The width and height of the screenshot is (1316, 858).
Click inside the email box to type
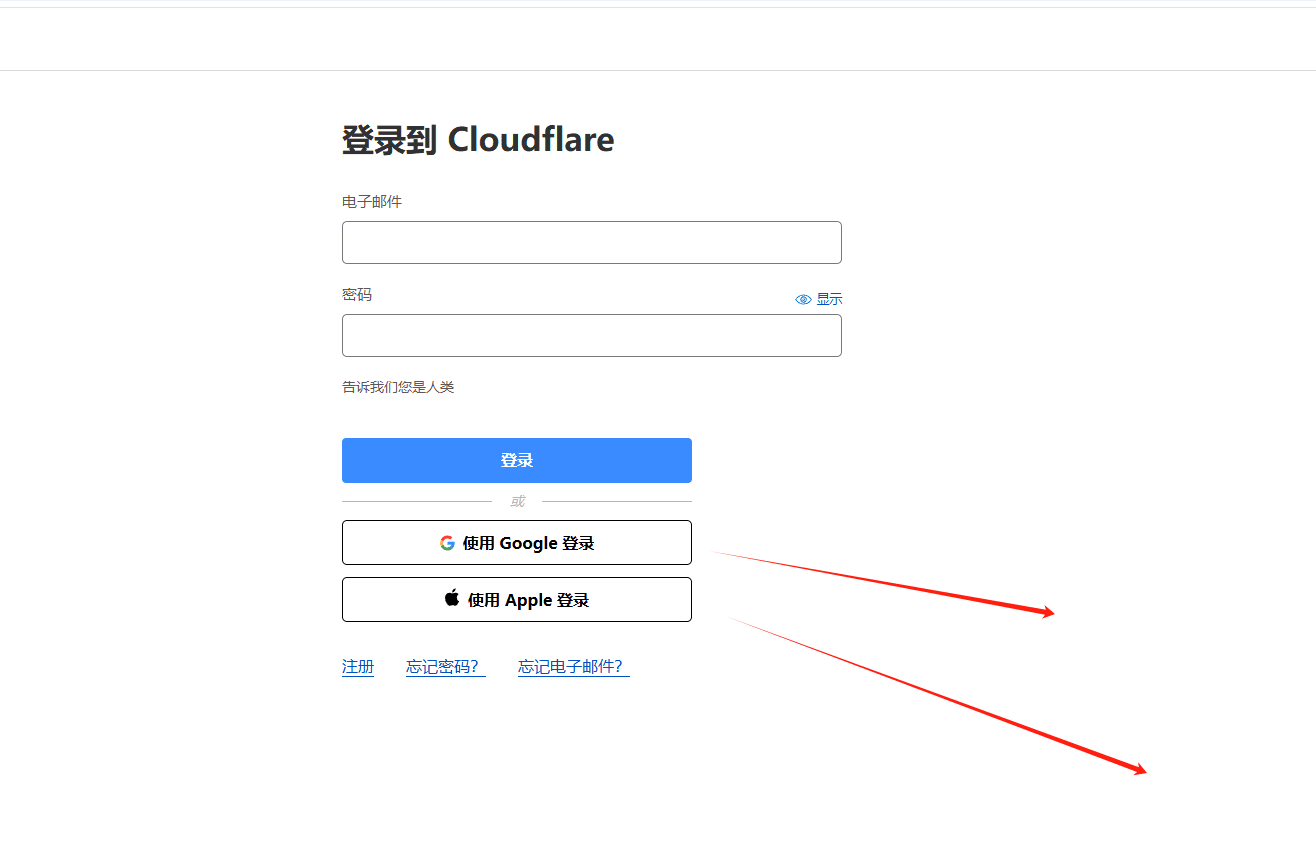tap(591, 242)
